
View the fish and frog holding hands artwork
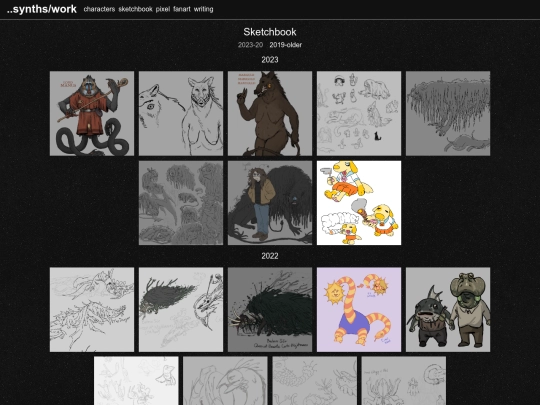point(448,310)
